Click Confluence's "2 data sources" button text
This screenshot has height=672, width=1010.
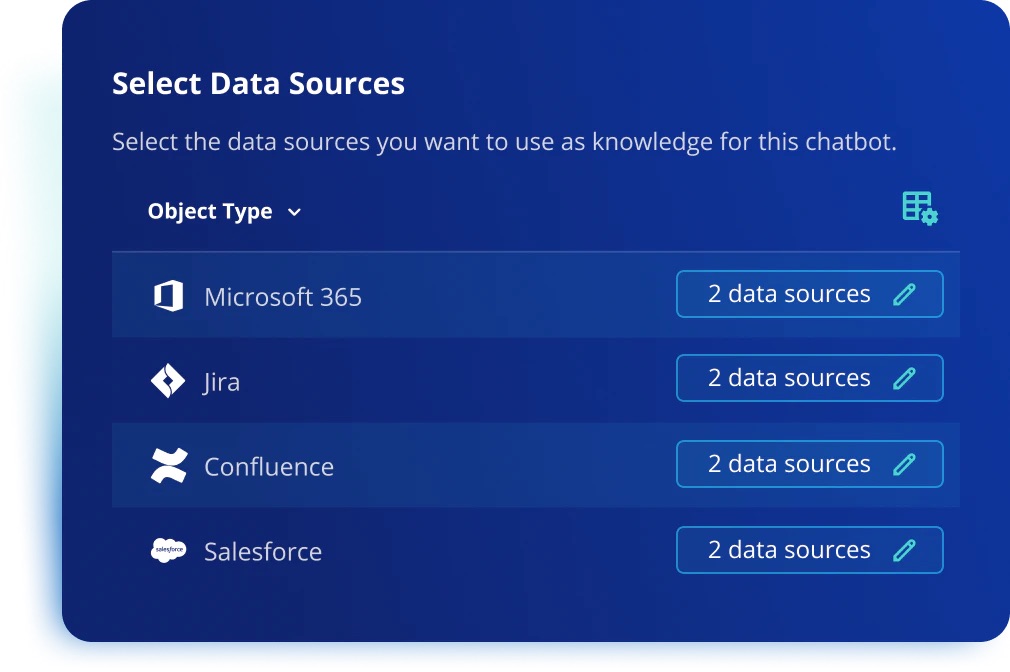(789, 464)
